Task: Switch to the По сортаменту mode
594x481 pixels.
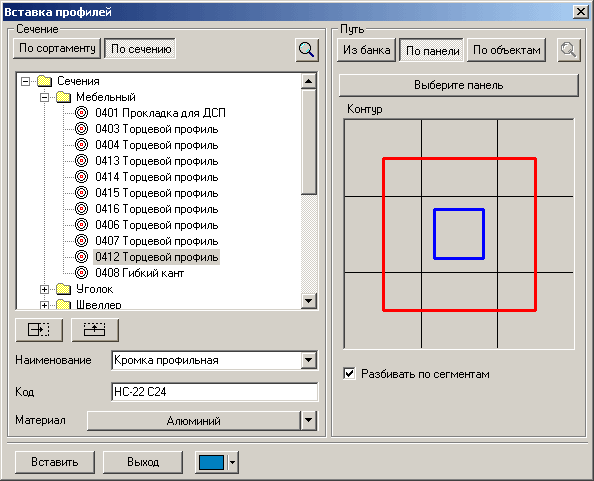Action: (57, 48)
